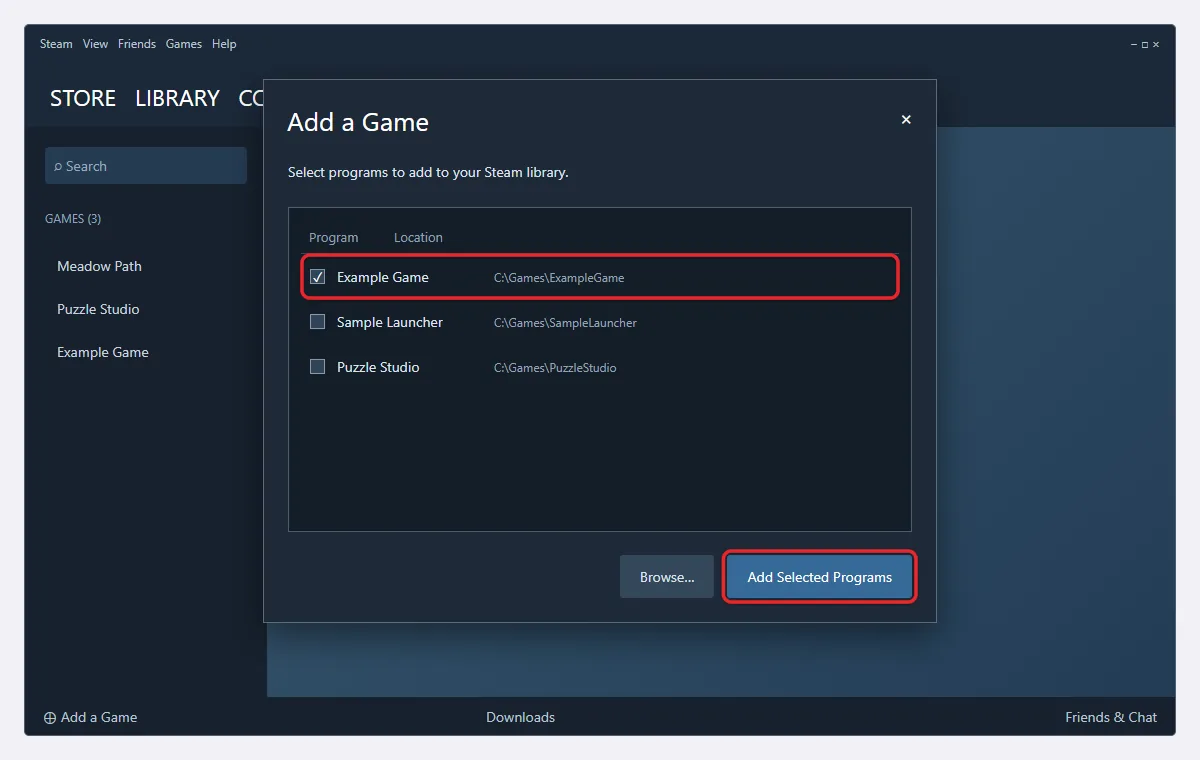The width and height of the screenshot is (1200, 760).
Task: Switch to the STORE tab
Action: click(83, 98)
